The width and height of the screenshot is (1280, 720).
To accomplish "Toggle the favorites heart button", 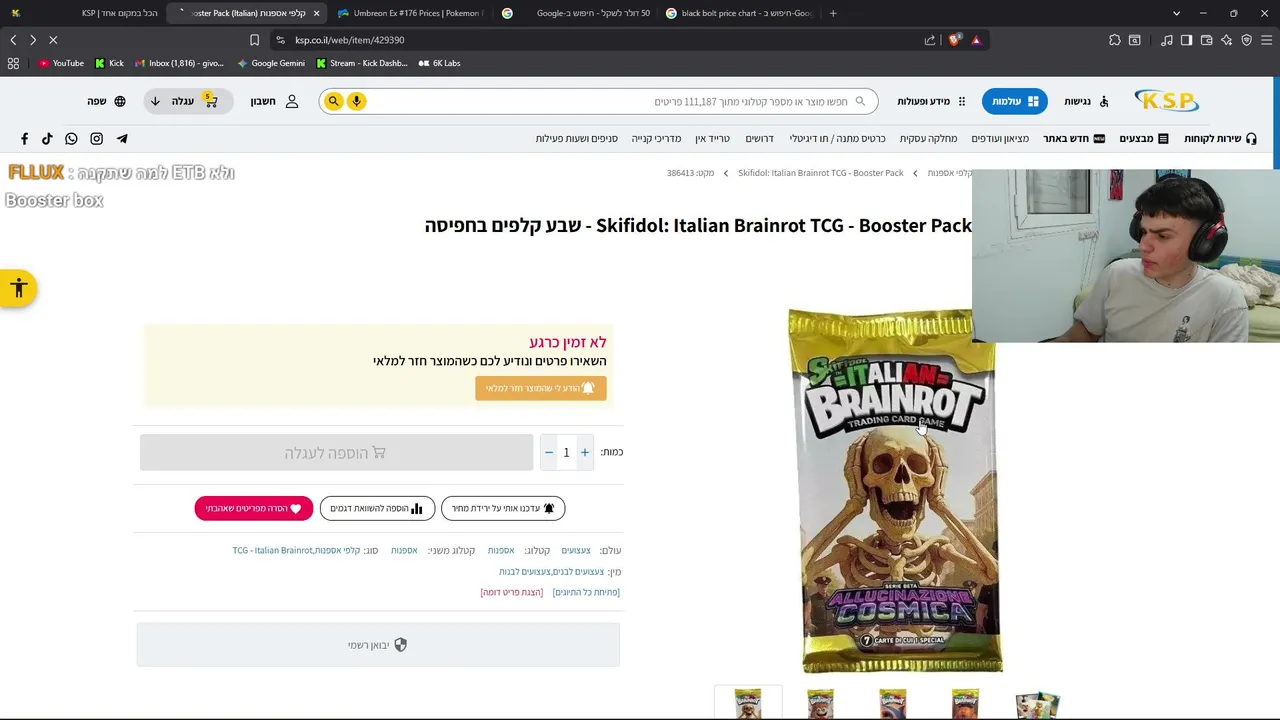I will point(254,508).
